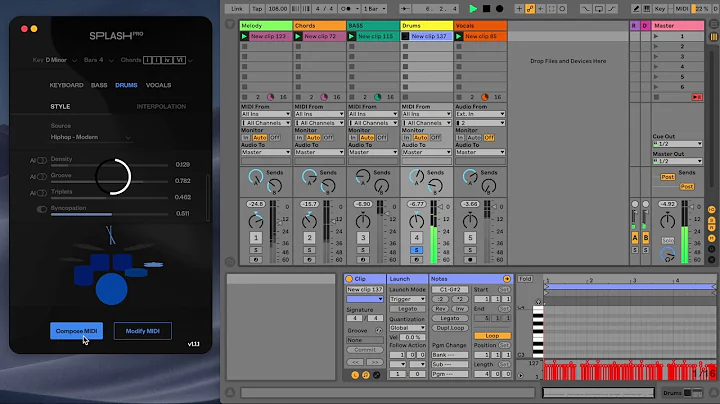The height and width of the screenshot is (404, 720).
Task: Toggle the orange Loop button in Notes box
Action: (492, 336)
